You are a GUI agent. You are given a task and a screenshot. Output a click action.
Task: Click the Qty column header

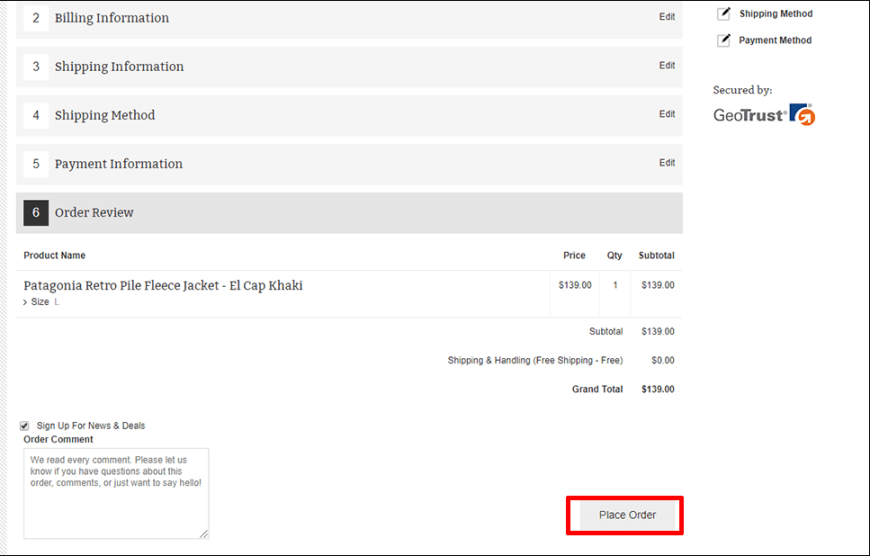tap(614, 255)
